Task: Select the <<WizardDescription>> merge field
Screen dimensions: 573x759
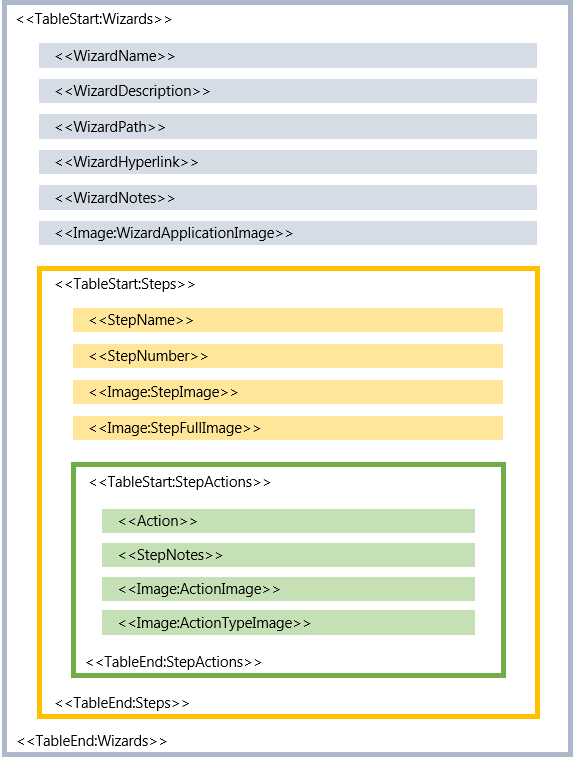Action: pyautogui.click(x=288, y=91)
